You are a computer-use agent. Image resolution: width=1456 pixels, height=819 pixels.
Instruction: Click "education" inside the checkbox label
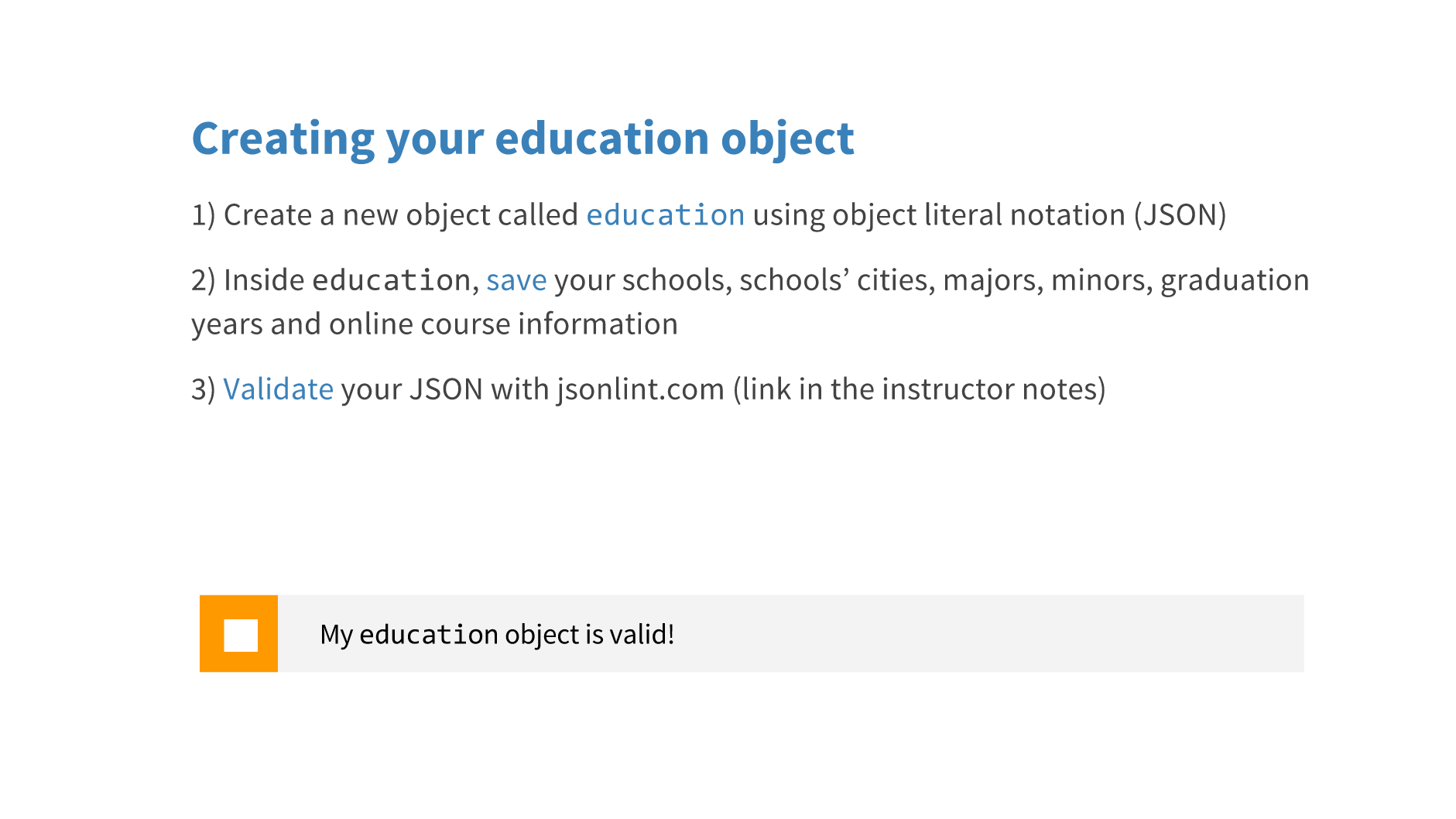[428, 635]
